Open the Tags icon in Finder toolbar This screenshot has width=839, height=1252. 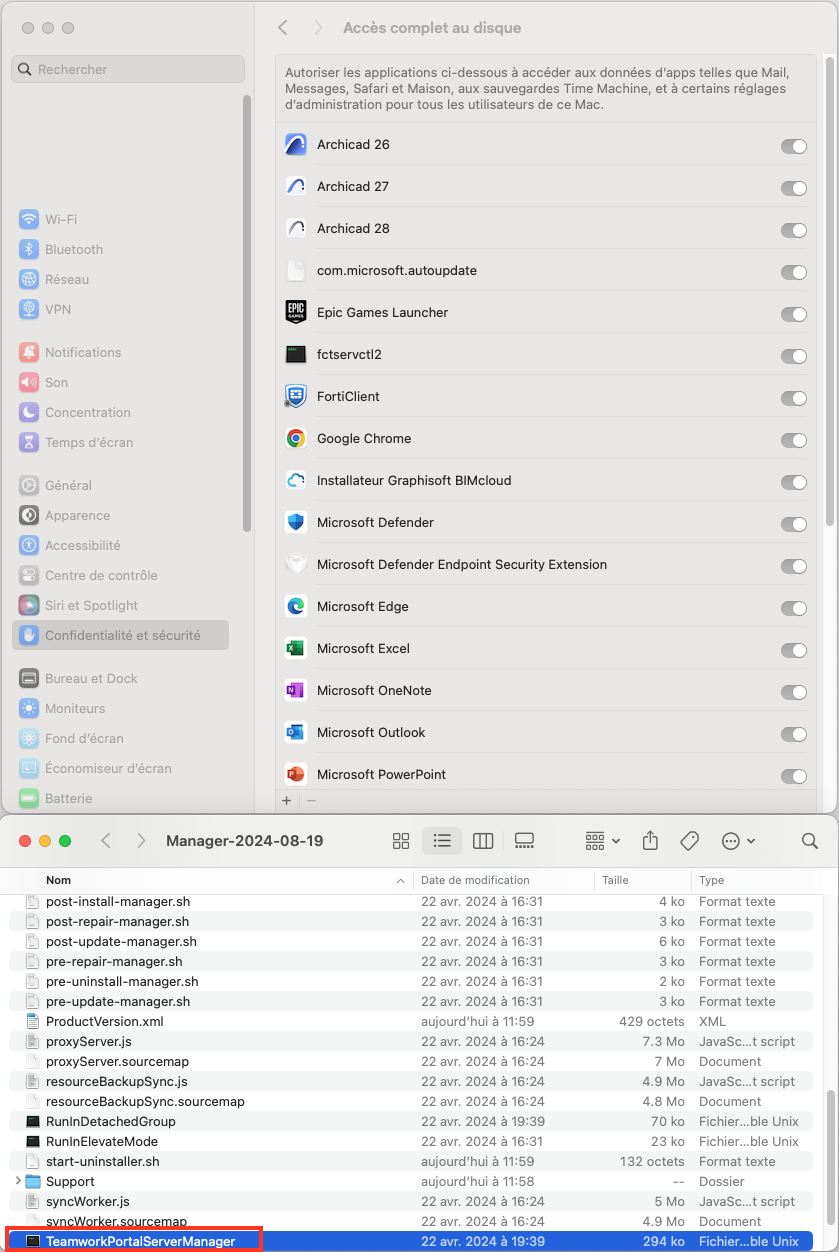[689, 841]
